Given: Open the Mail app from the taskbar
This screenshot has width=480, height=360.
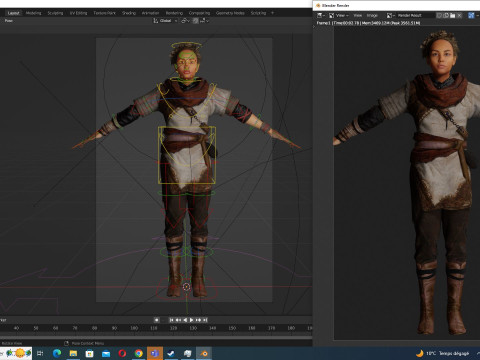Looking at the screenshot, I should coord(106,353).
